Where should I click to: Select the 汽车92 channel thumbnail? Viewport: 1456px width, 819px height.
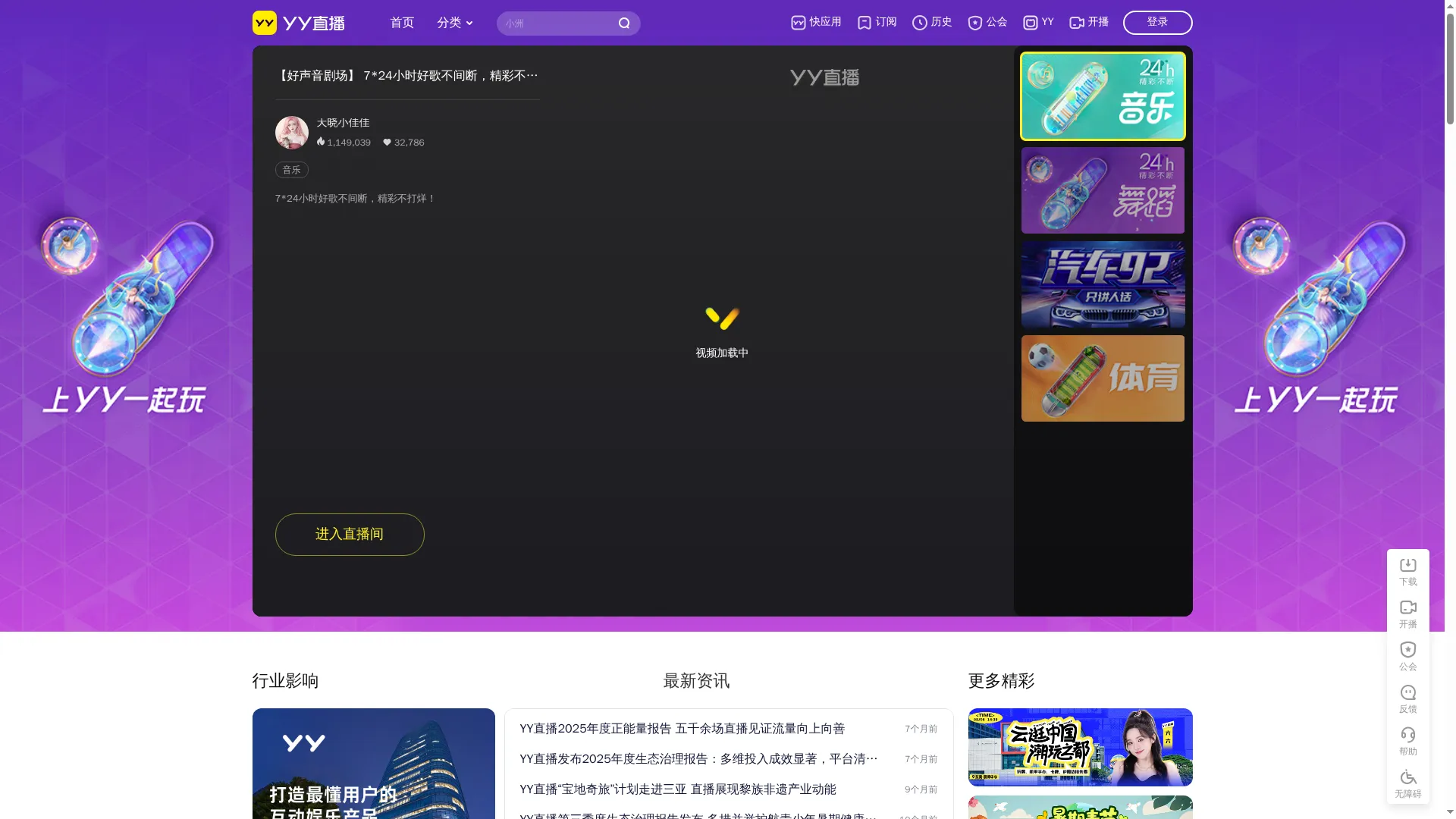1103,284
